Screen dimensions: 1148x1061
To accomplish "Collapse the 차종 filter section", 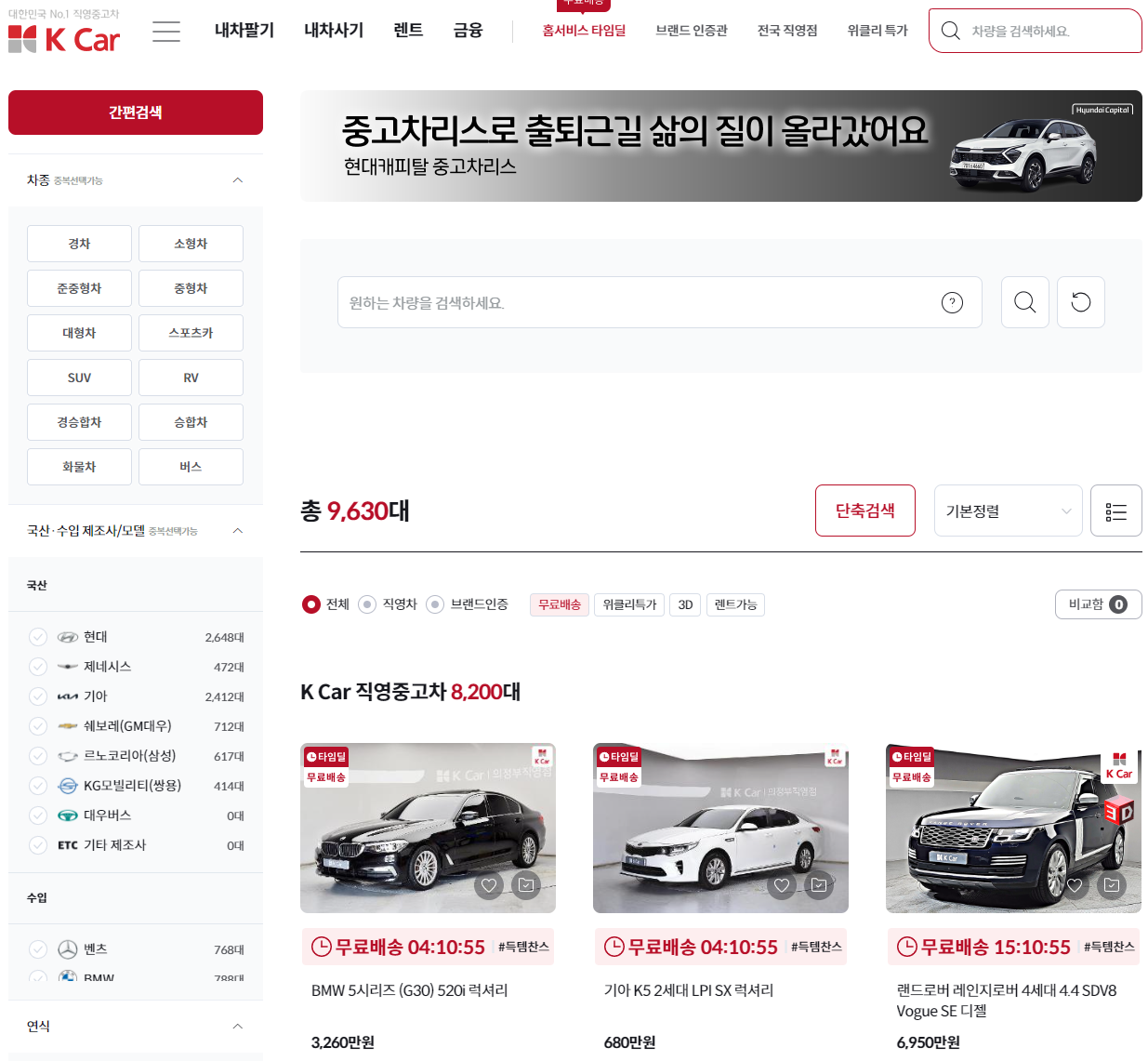I will [x=237, y=179].
